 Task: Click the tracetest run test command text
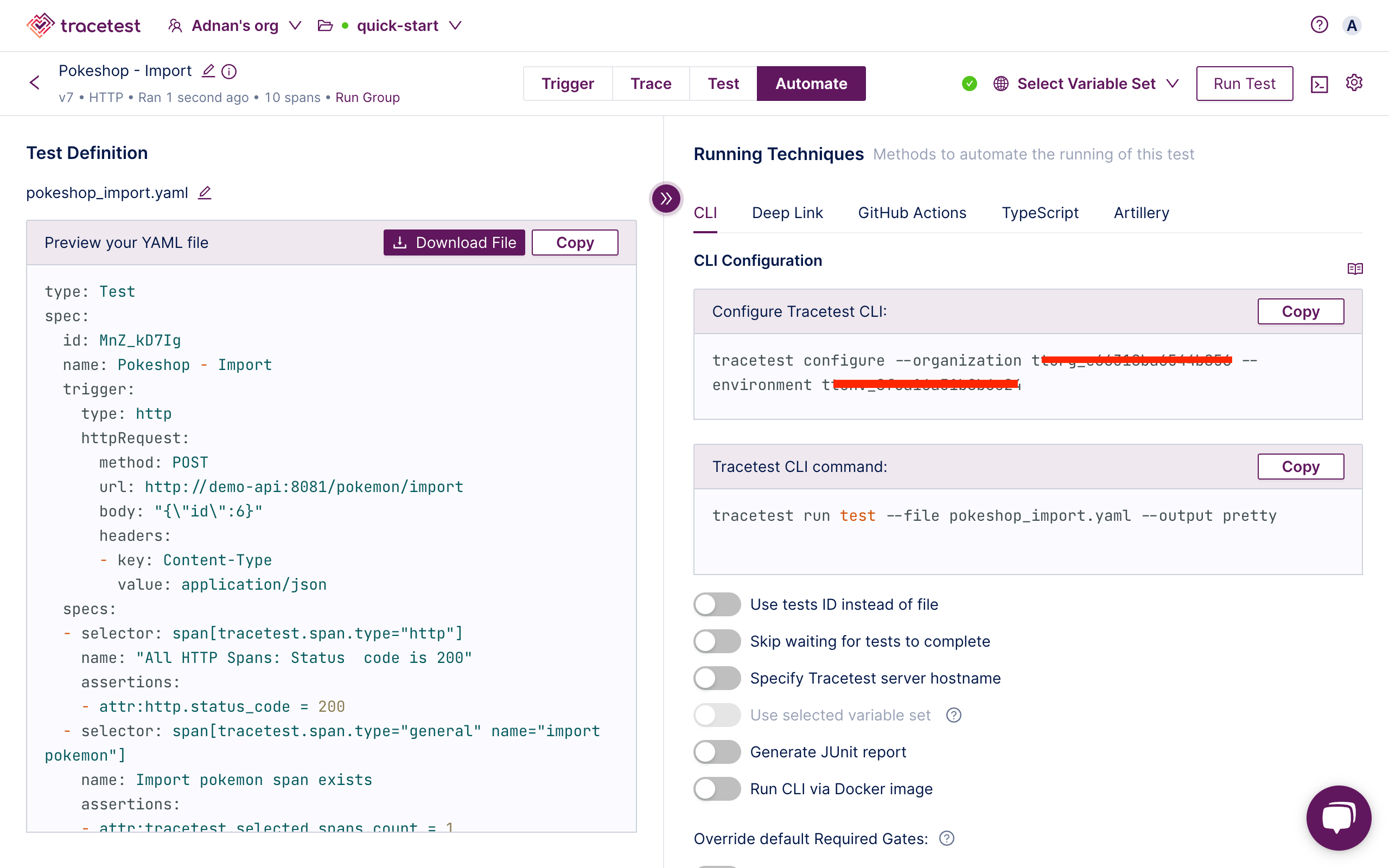994,515
